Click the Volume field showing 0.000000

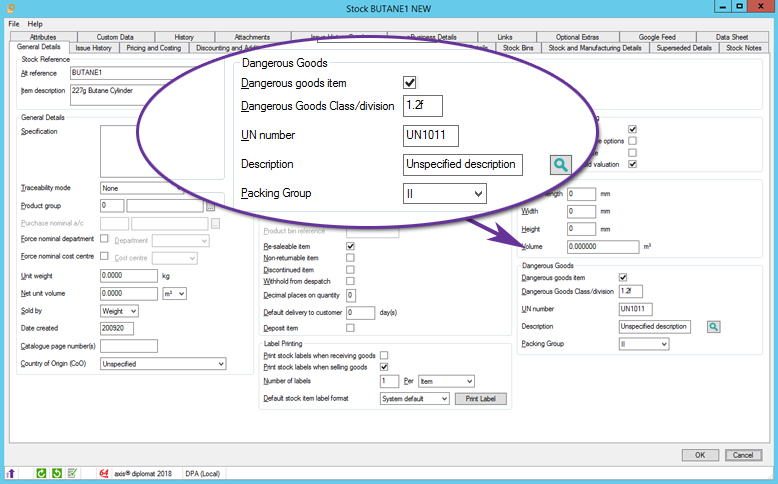(603, 247)
